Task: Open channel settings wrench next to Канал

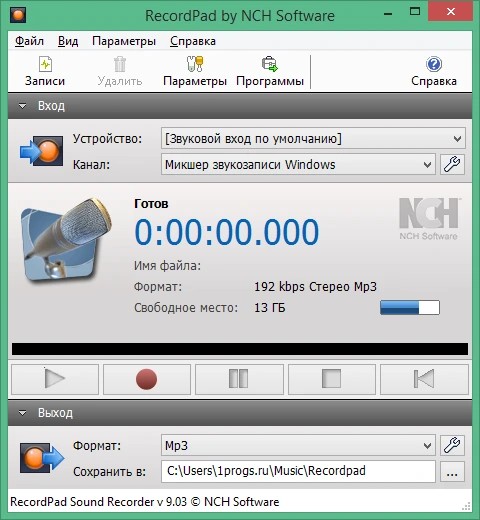Action: point(452,164)
